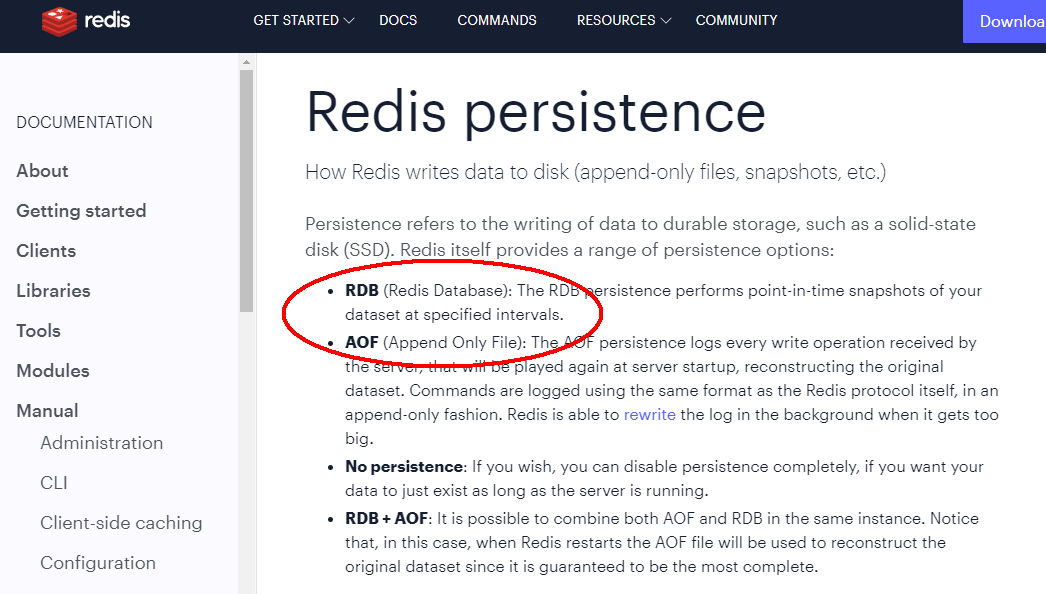Open the Administration sub-page
1046x594 pixels.
[x=101, y=443]
